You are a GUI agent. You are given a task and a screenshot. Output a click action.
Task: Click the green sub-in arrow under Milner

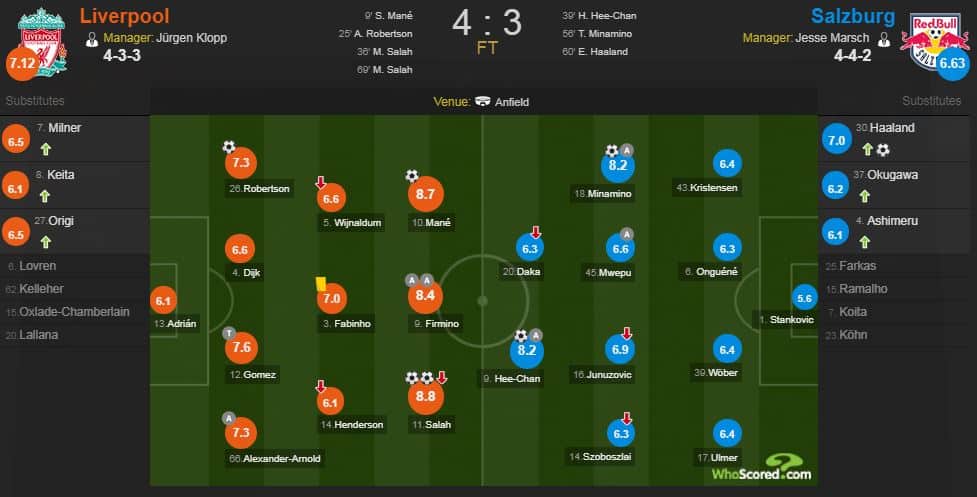[x=45, y=149]
